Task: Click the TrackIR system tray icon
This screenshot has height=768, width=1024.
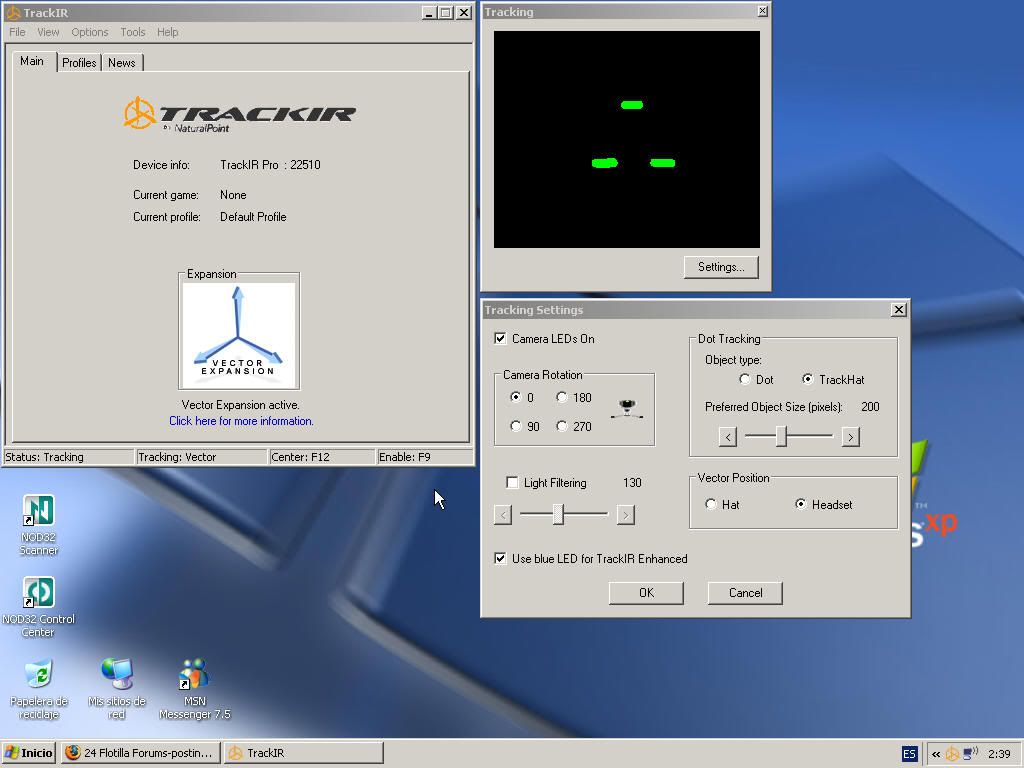Action: pos(953,754)
